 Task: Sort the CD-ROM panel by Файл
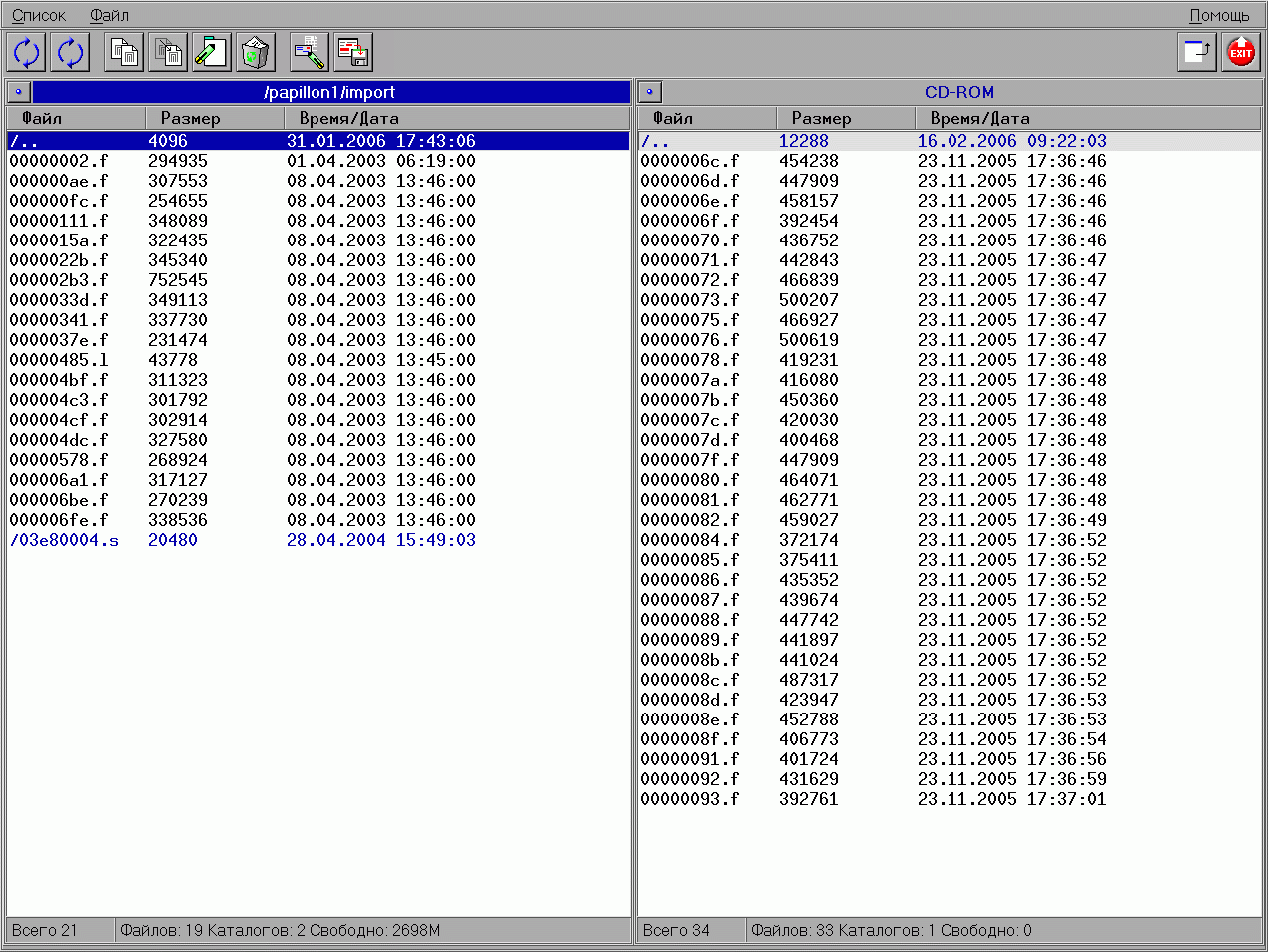point(708,118)
